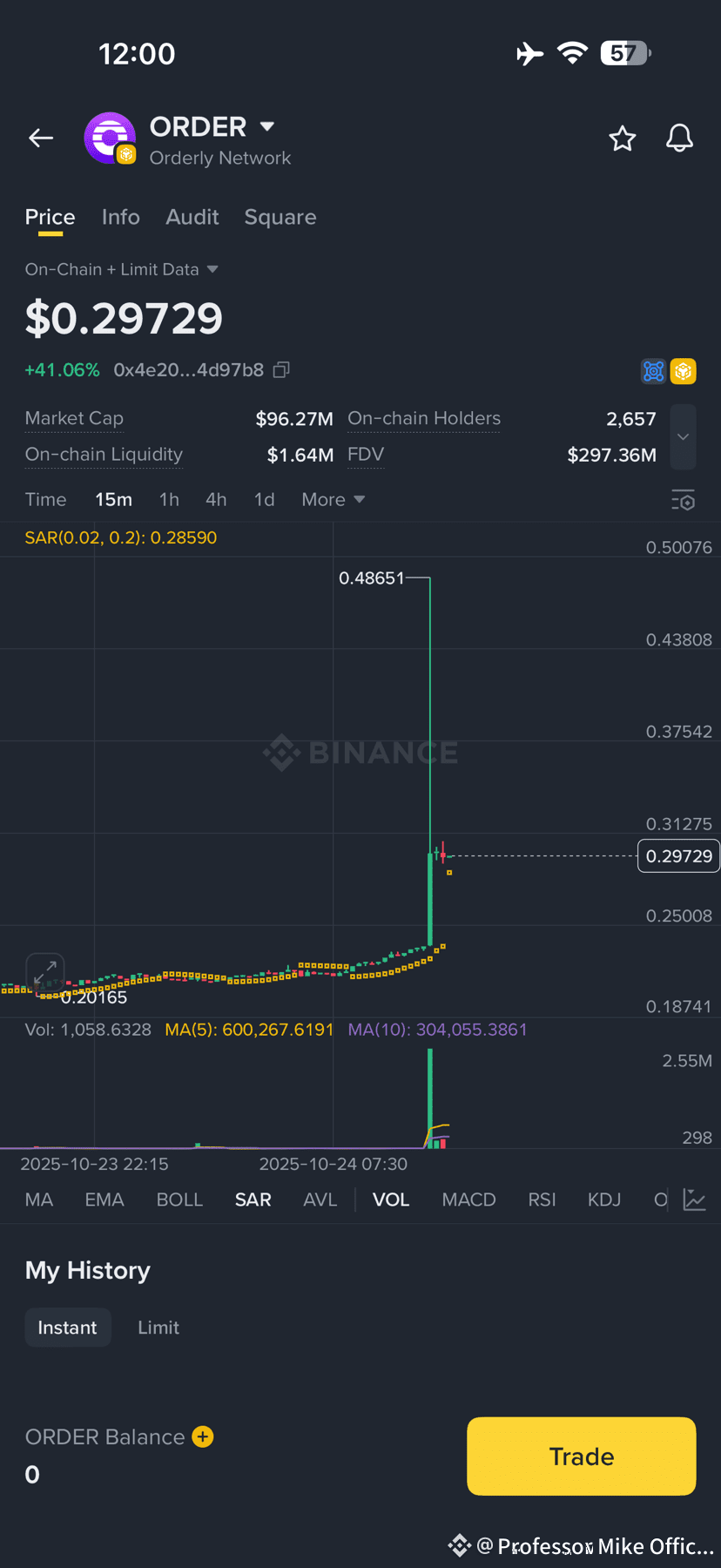This screenshot has width=721, height=1568.
Task: Expand the More timeframes dropdown
Action: (333, 499)
